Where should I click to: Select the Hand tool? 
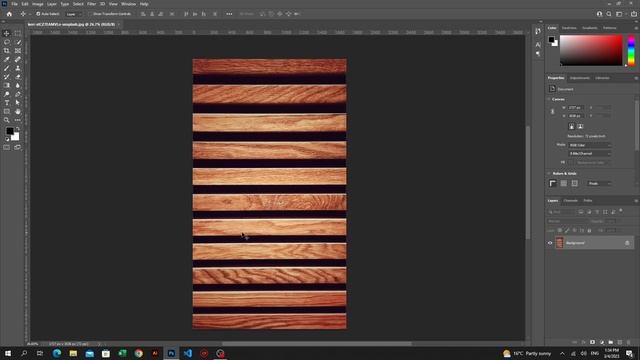click(18, 111)
